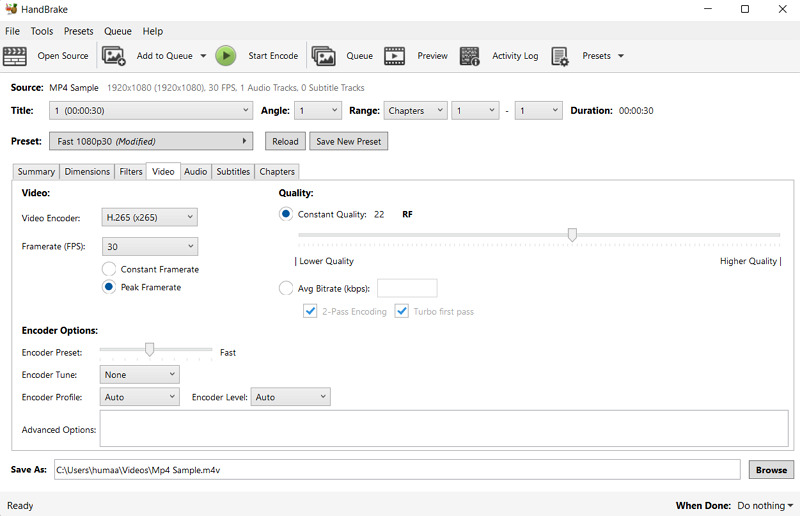
Task: Open the Framerate (FPS) dropdown
Action: coord(149,247)
